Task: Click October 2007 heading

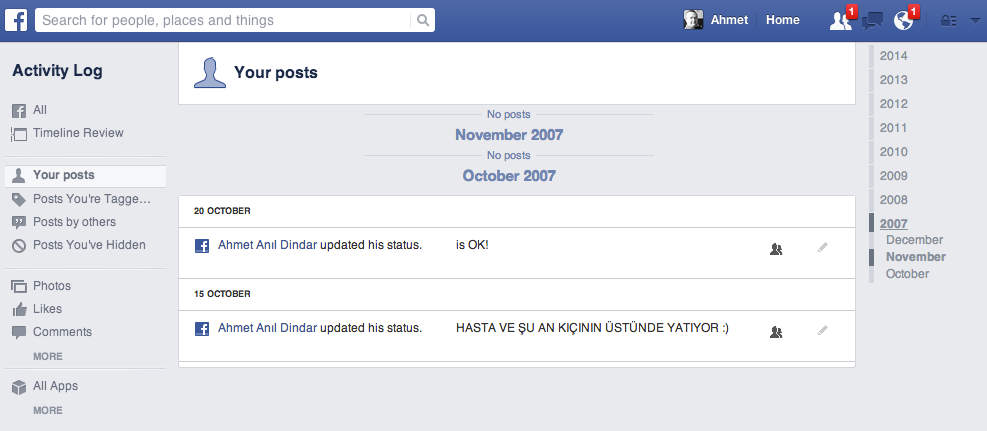Action: (509, 176)
